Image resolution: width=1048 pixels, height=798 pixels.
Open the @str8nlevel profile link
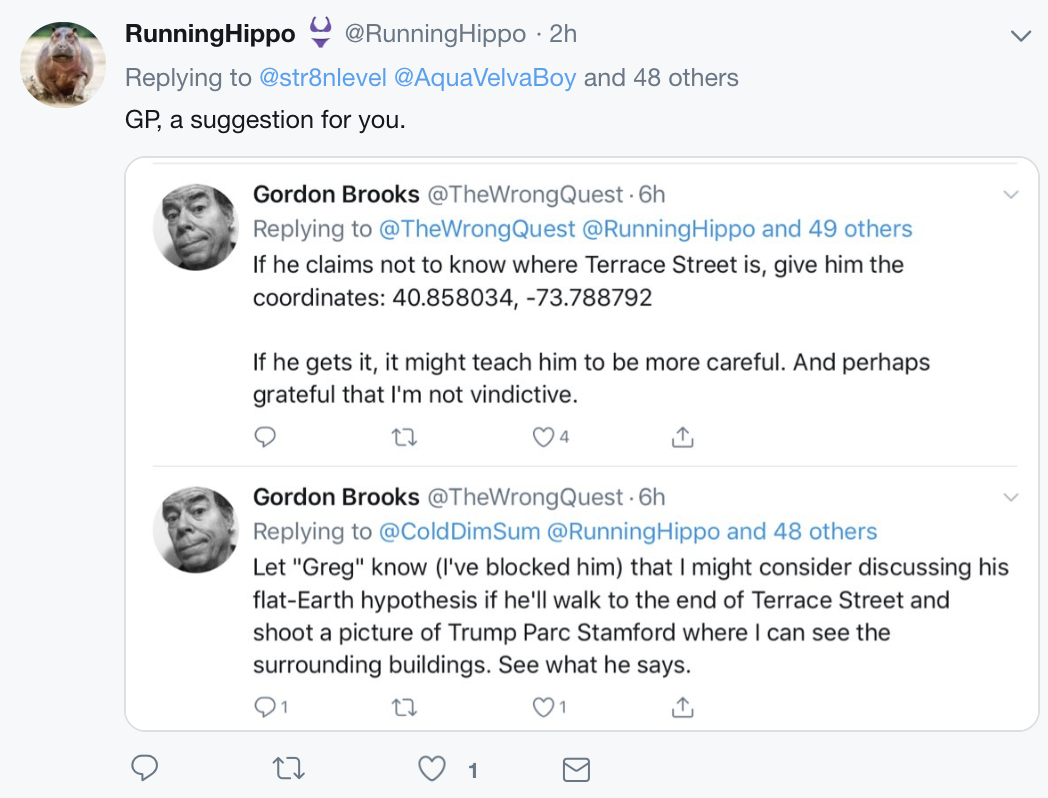[x=323, y=78]
